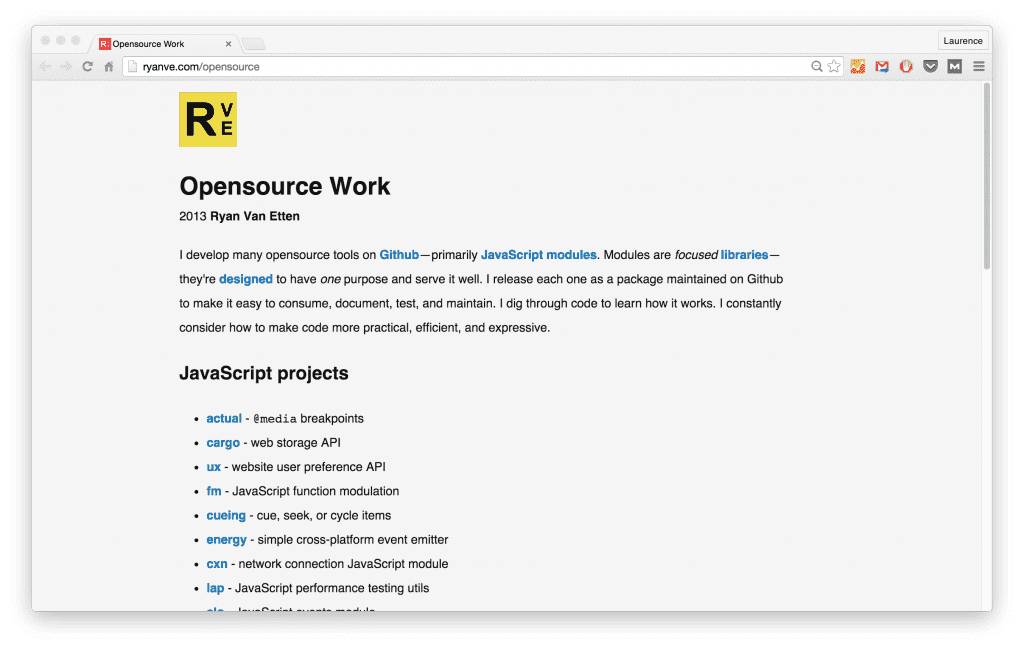Click the text "cue, seek, or cycle items"

coord(324,516)
